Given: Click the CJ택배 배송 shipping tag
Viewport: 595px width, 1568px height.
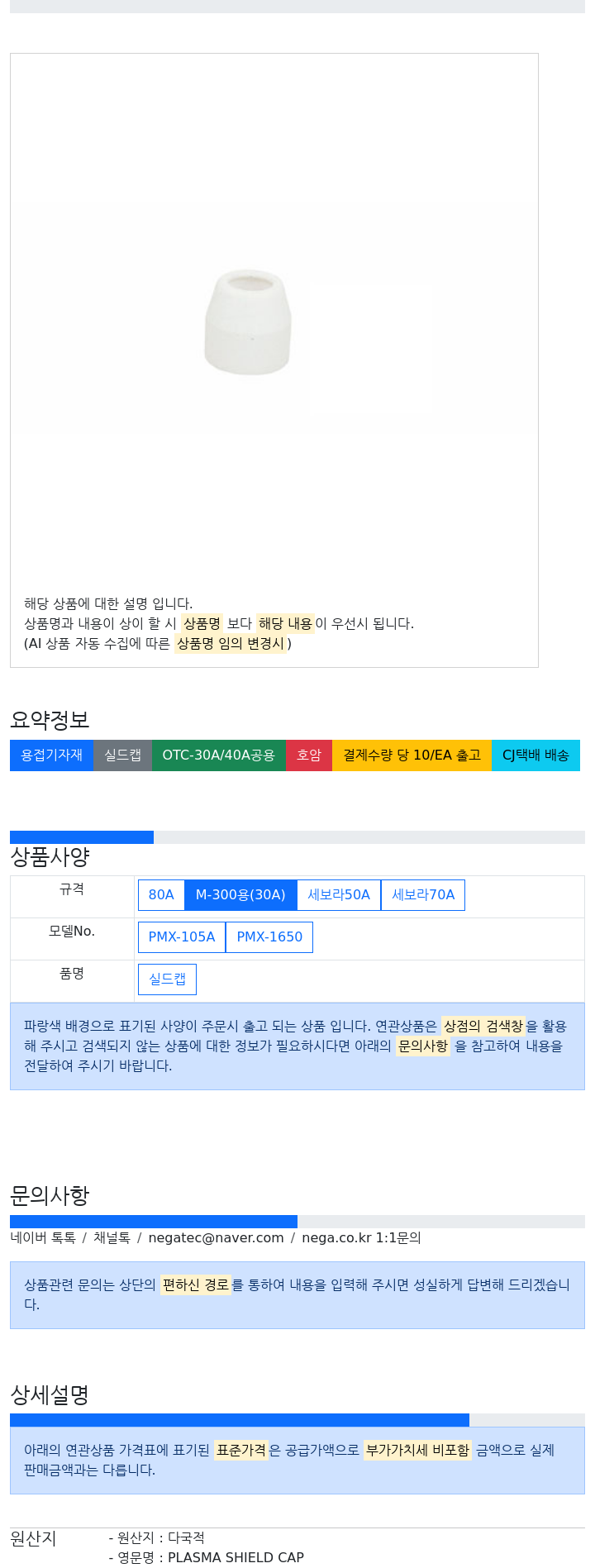Looking at the screenshot, I should (x=535, y=755).
